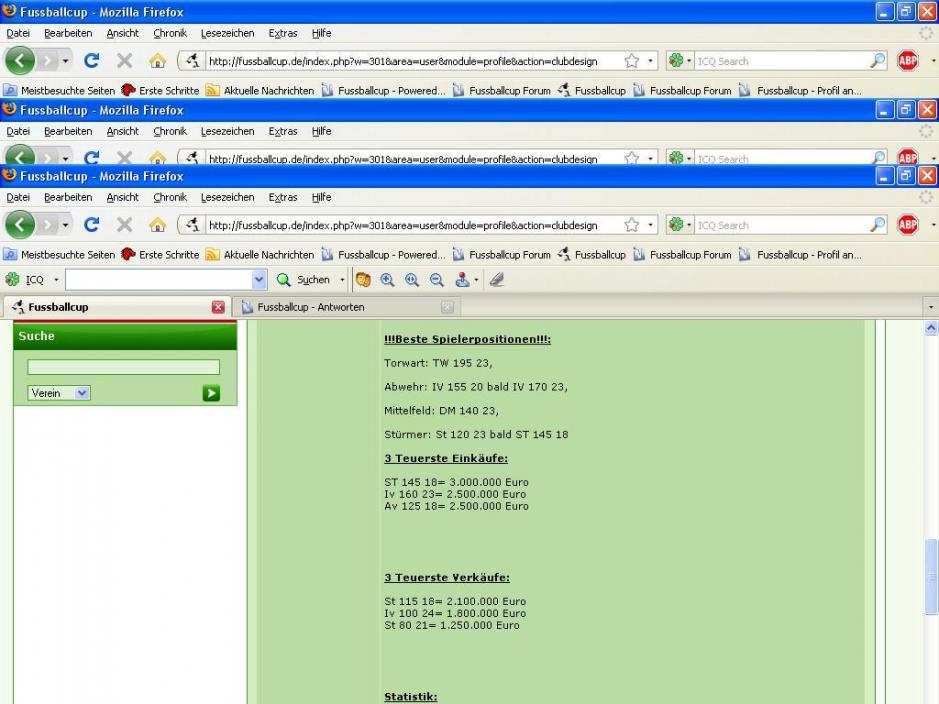Open the dropdown arrow next to Suchen
The image size is (939, 704).
pos(342,280)
